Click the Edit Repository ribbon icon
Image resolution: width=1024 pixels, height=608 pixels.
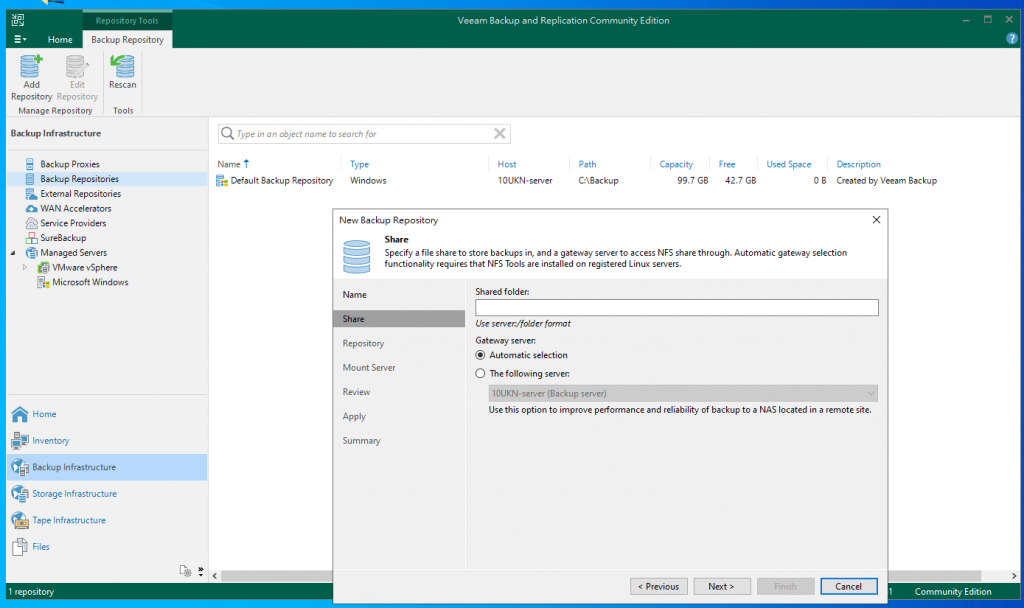coord(77,78)
